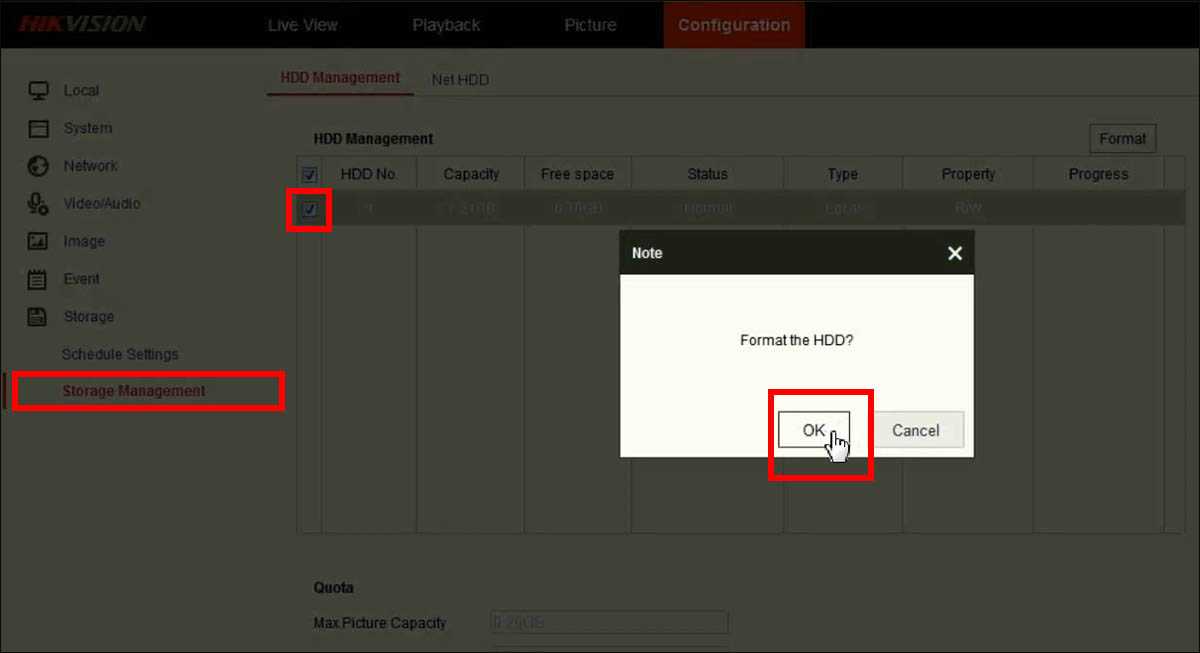Screen dimensions: 1200x653
Task: Click the Max.Picture Capacity field
Action: [609, 622]
